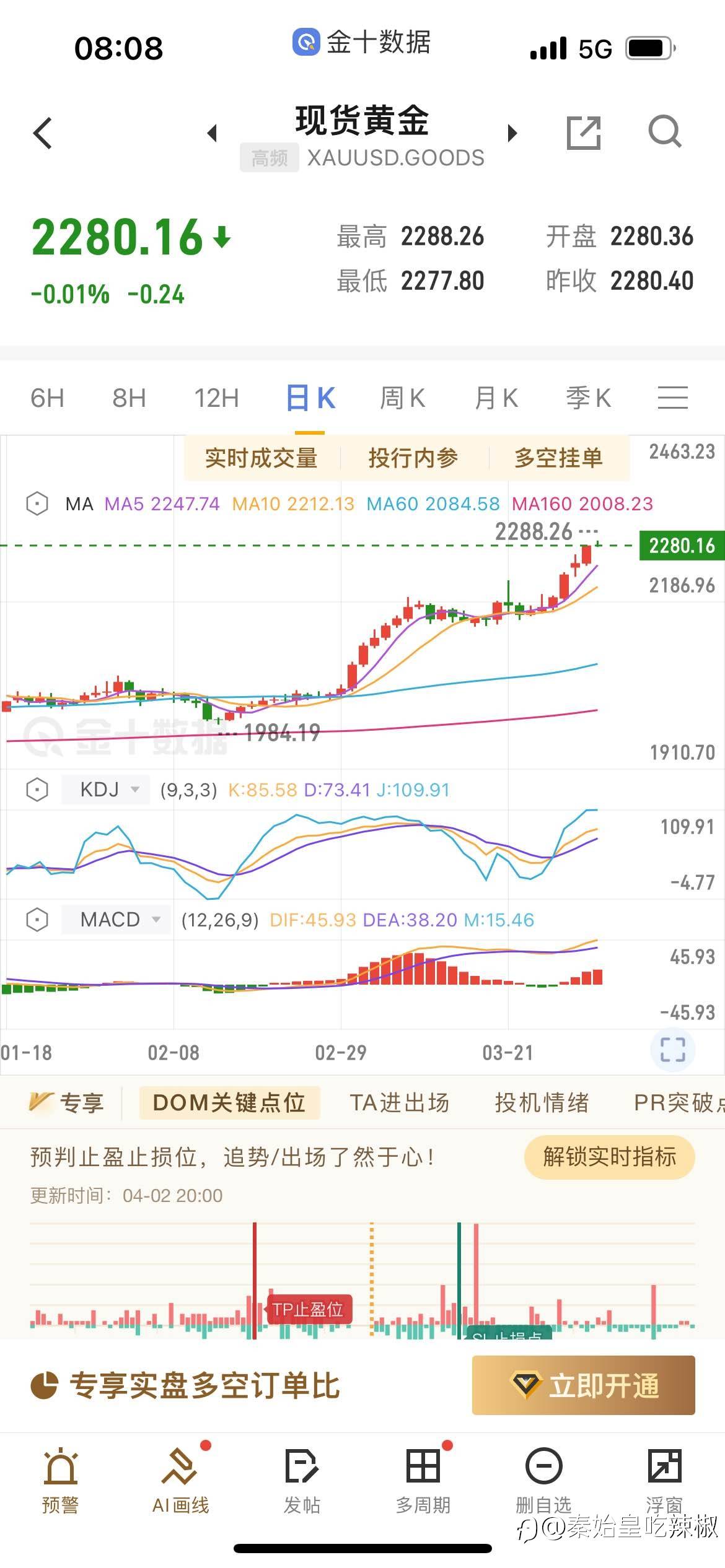This screenshot has height=1568, width=725.
Task: Open the share/export icon
Action: click(x=584, y=133)
